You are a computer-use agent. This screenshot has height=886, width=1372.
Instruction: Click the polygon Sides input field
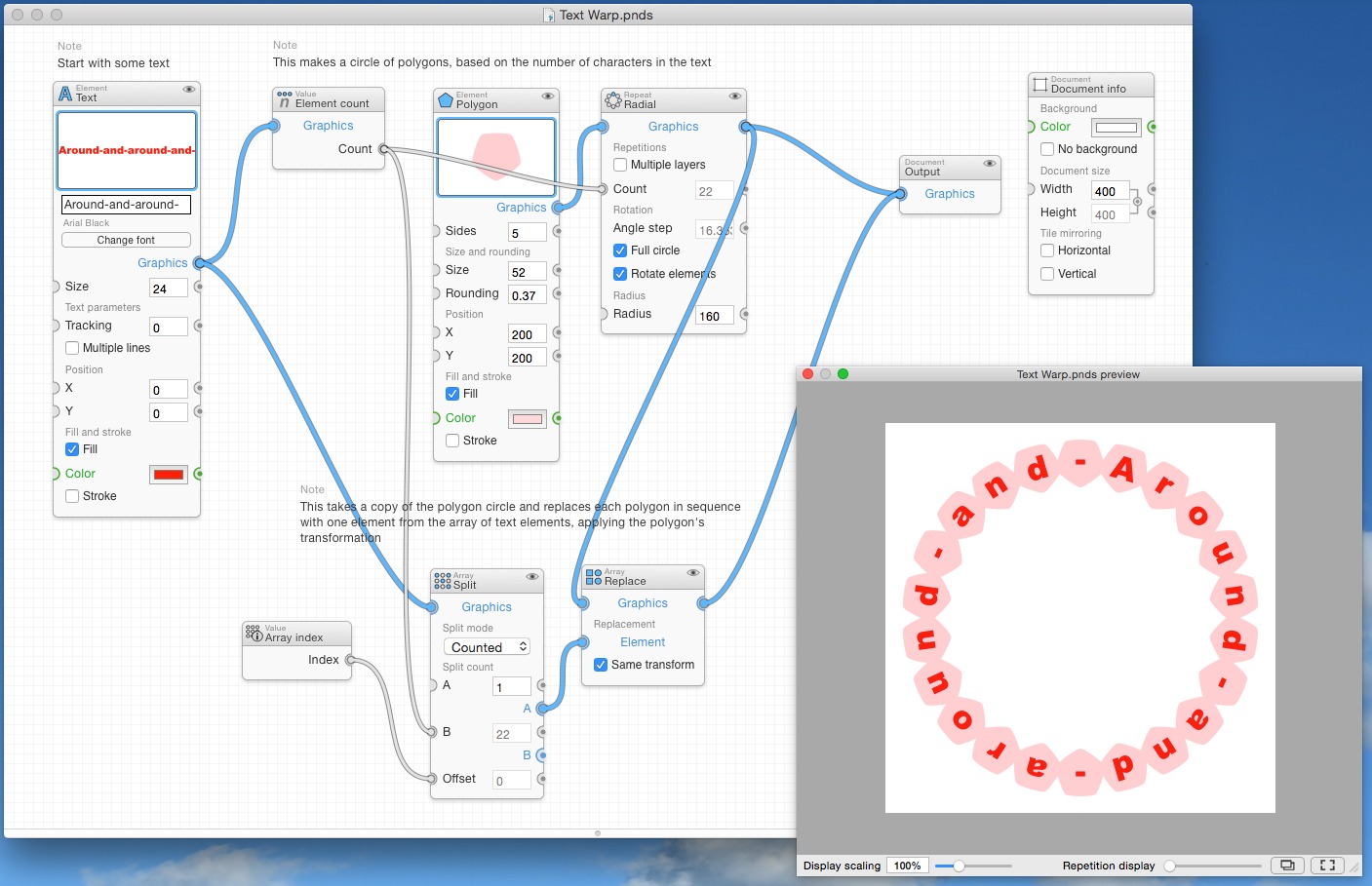pos(527,233)
